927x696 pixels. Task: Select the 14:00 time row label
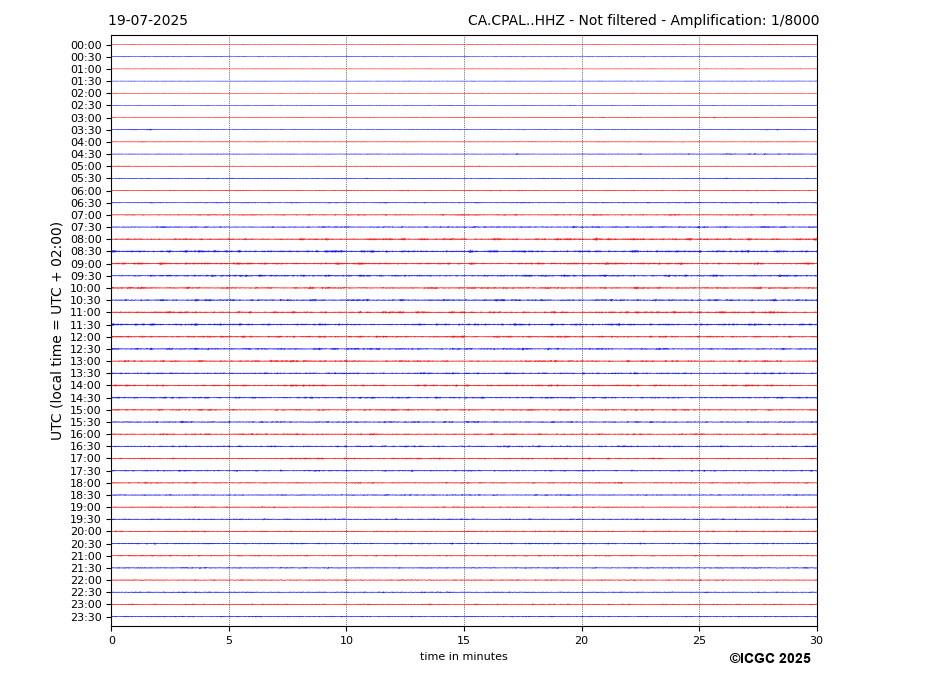click(86, 386)
